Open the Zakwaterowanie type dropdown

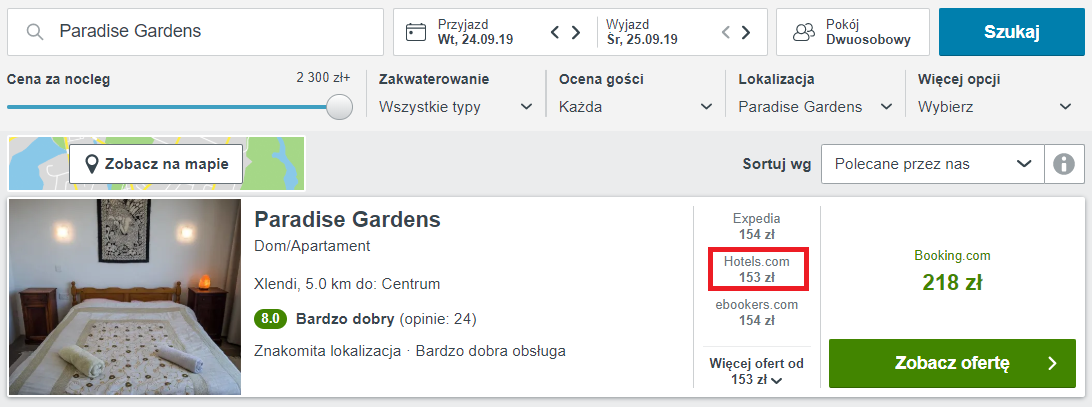(x=455, y=107)
